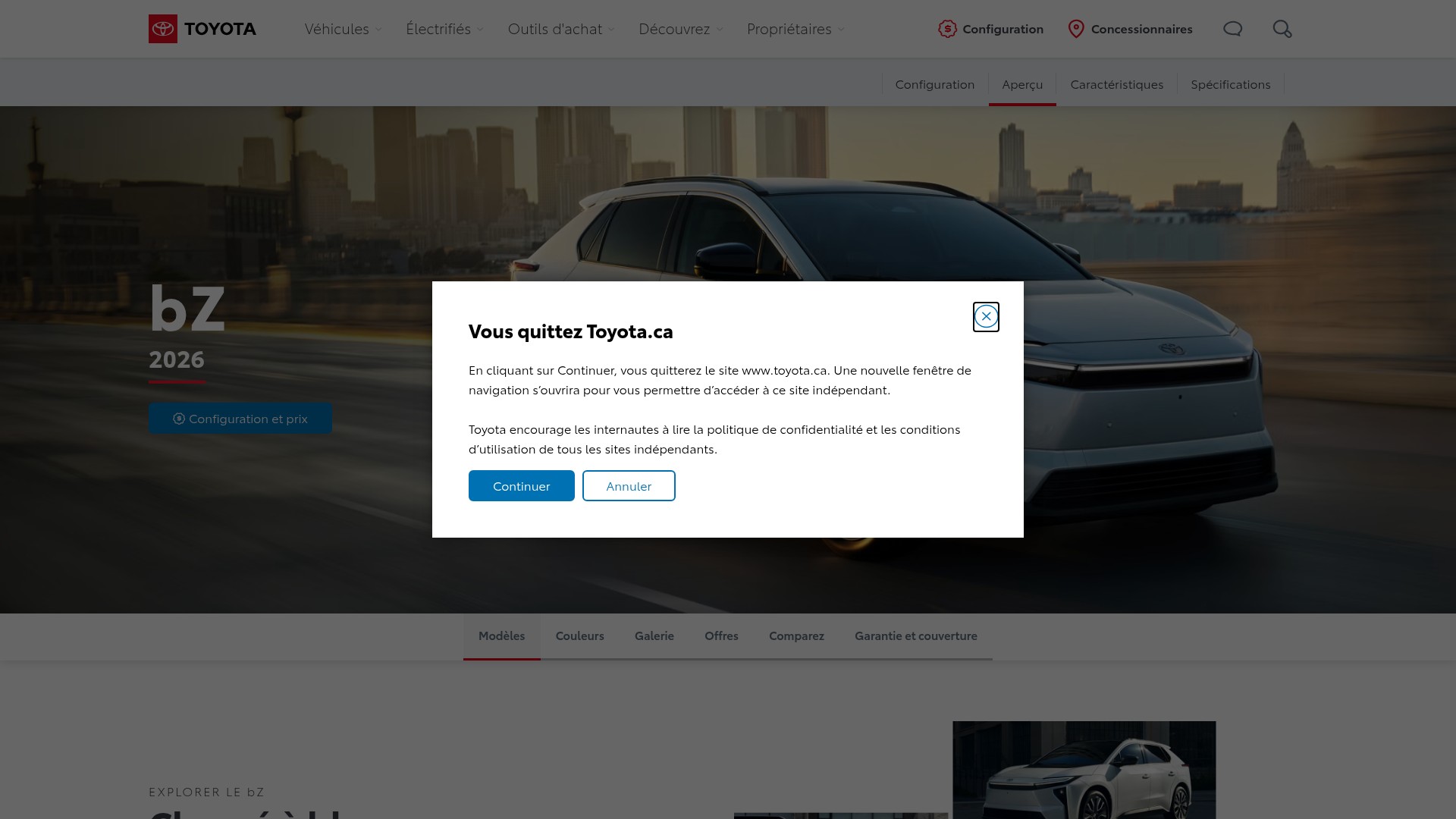The height and width of the screenshot is (819, 1456).
Task: Click the bZ model title text
Action: [x=187, y=308]
